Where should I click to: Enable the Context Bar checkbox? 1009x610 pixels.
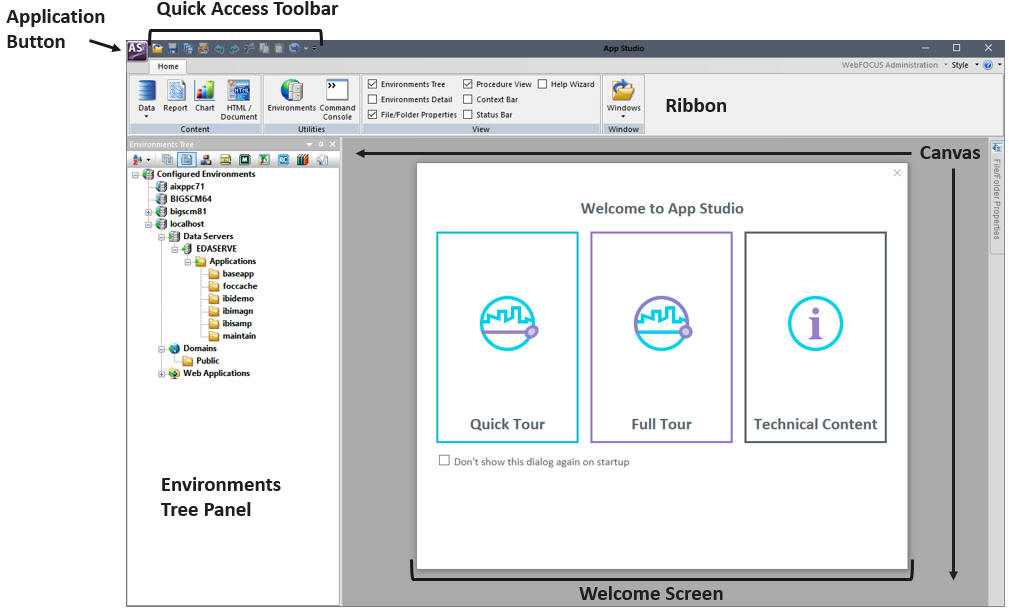coord(468,100)
